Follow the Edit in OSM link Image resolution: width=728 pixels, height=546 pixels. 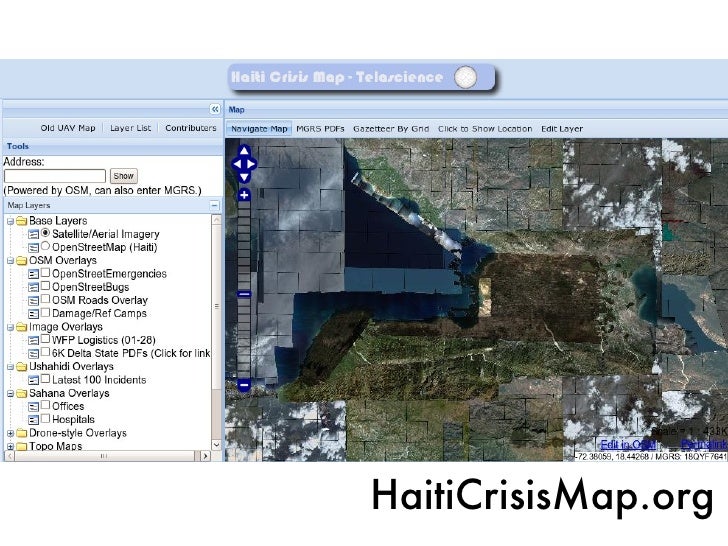pyautogui.click(x=628, y=443)
